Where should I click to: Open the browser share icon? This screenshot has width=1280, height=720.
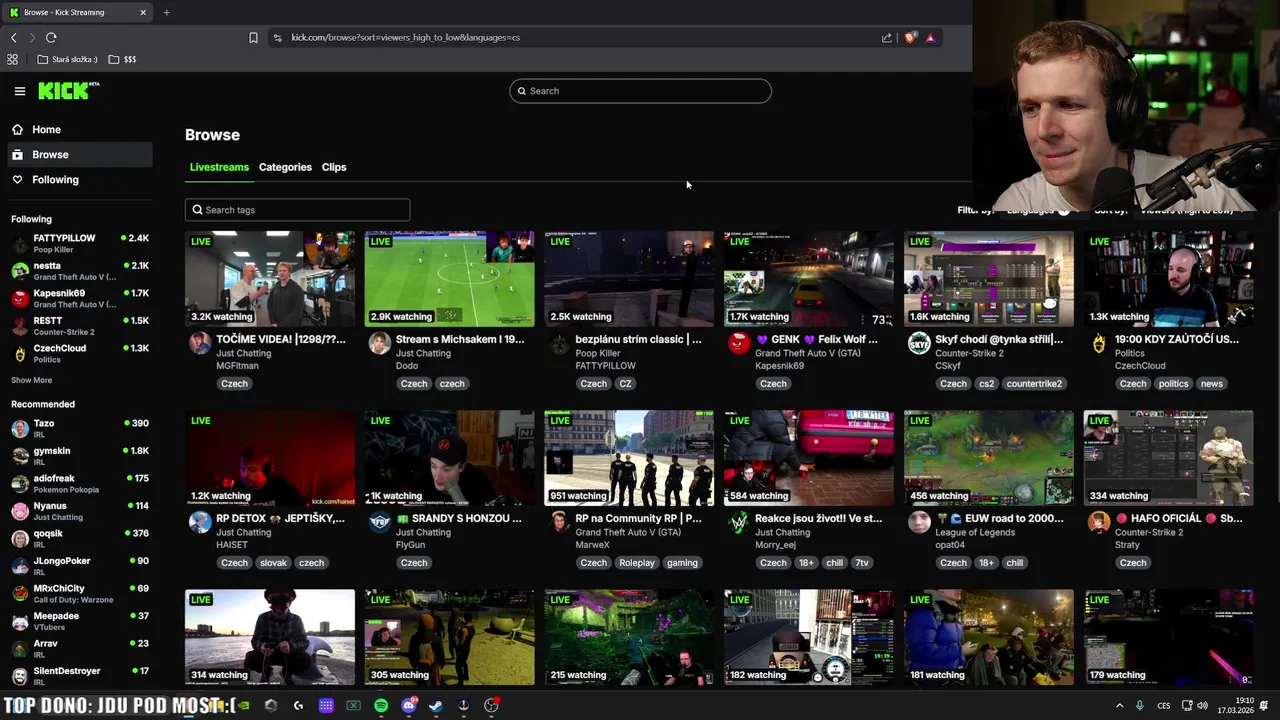(886, 37)
